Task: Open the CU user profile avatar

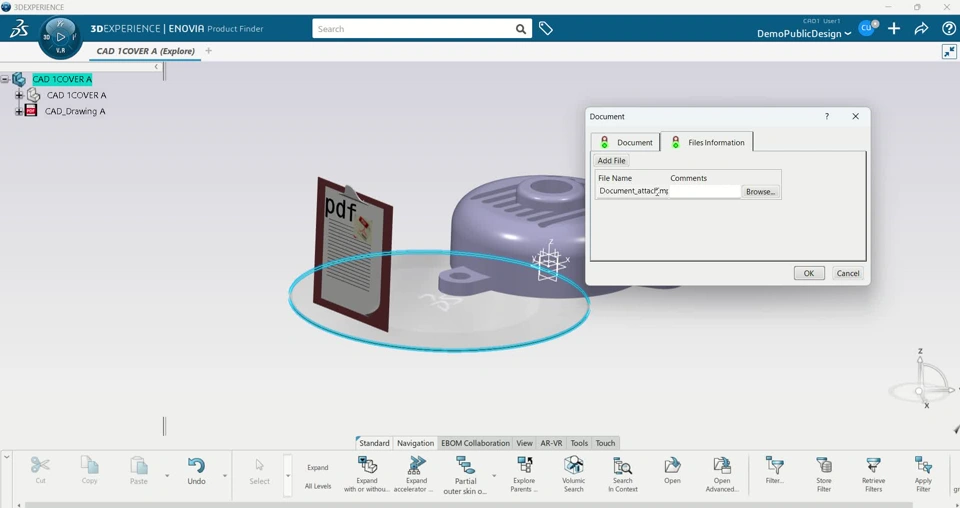Action: click(x=866, y=28)
